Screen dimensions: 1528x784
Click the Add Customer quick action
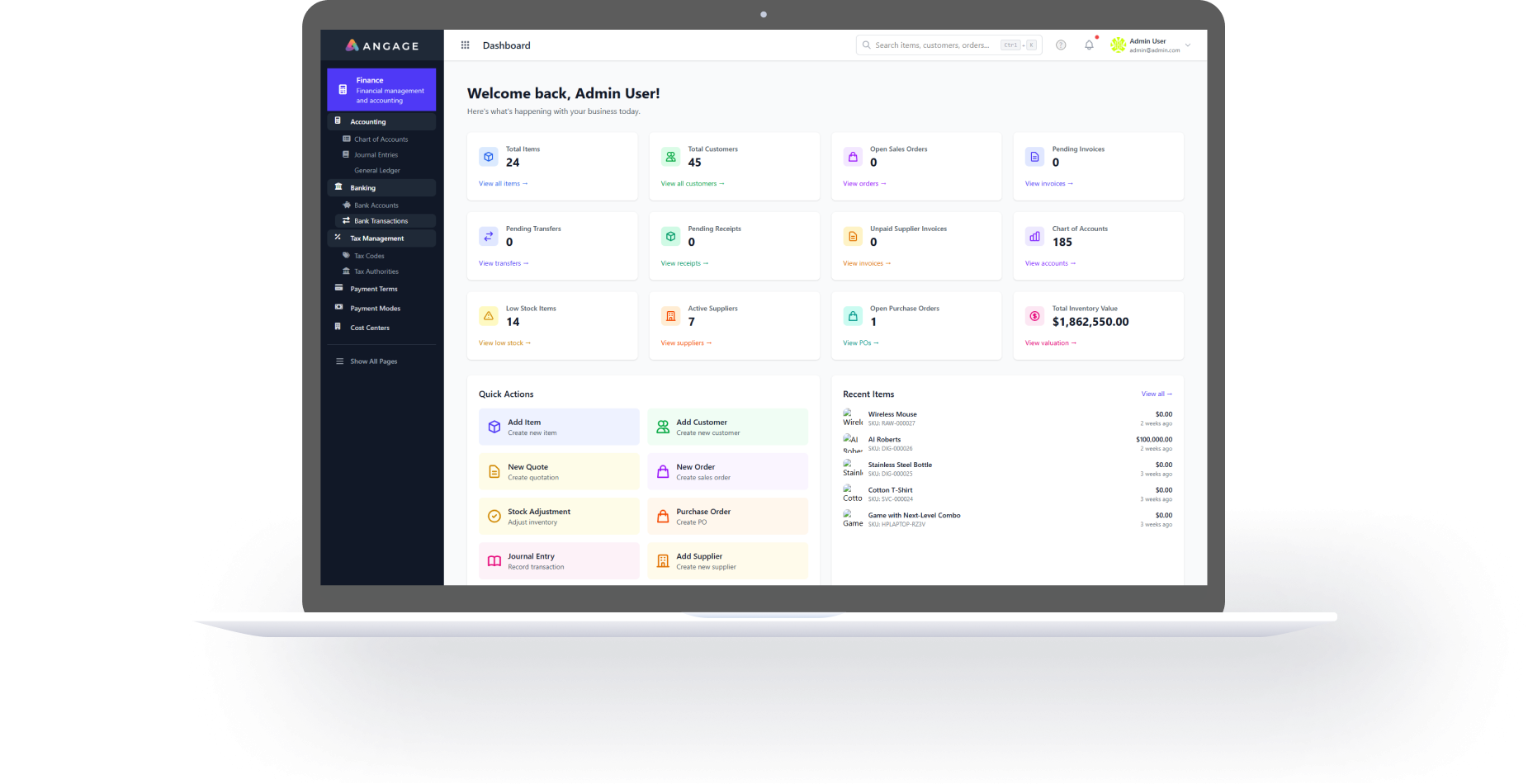(x=727, y=427)
